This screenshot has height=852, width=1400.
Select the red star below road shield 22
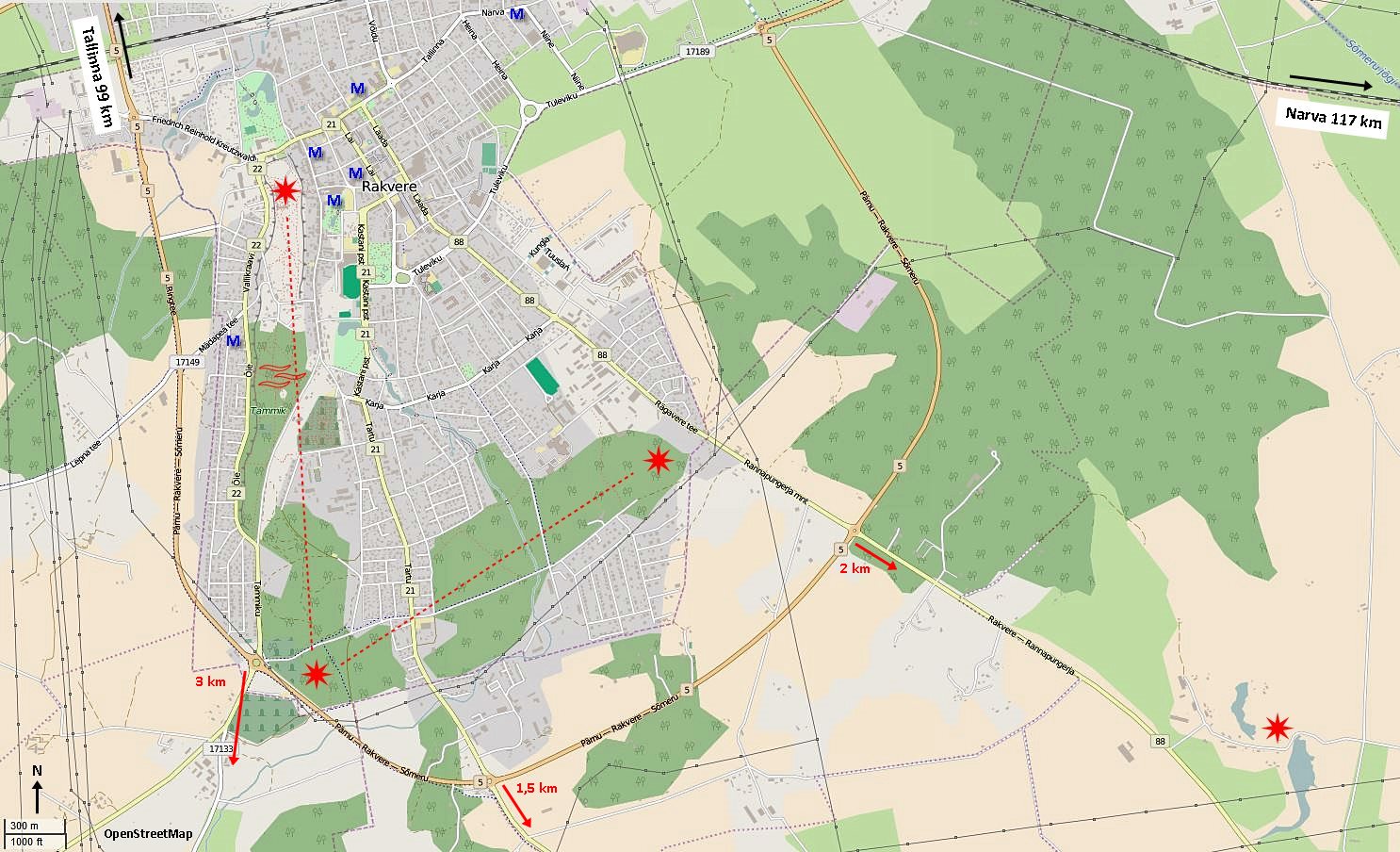click(x=285, y=191)
